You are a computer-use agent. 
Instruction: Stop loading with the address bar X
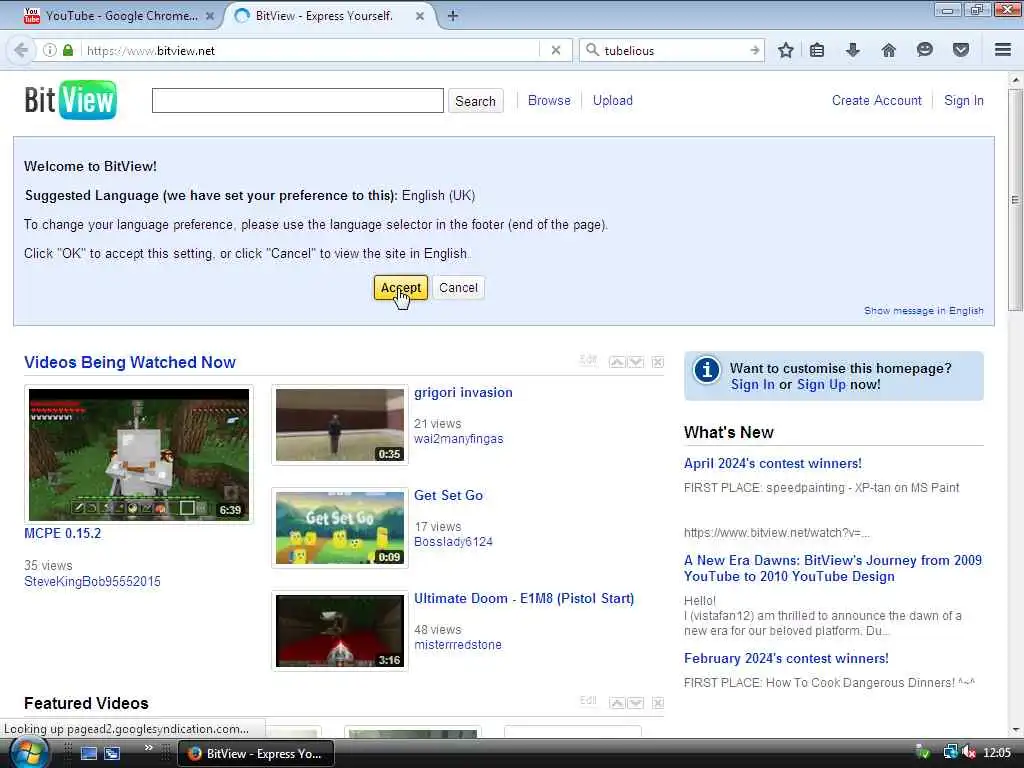pyautogui.click(x=556, y=50)
